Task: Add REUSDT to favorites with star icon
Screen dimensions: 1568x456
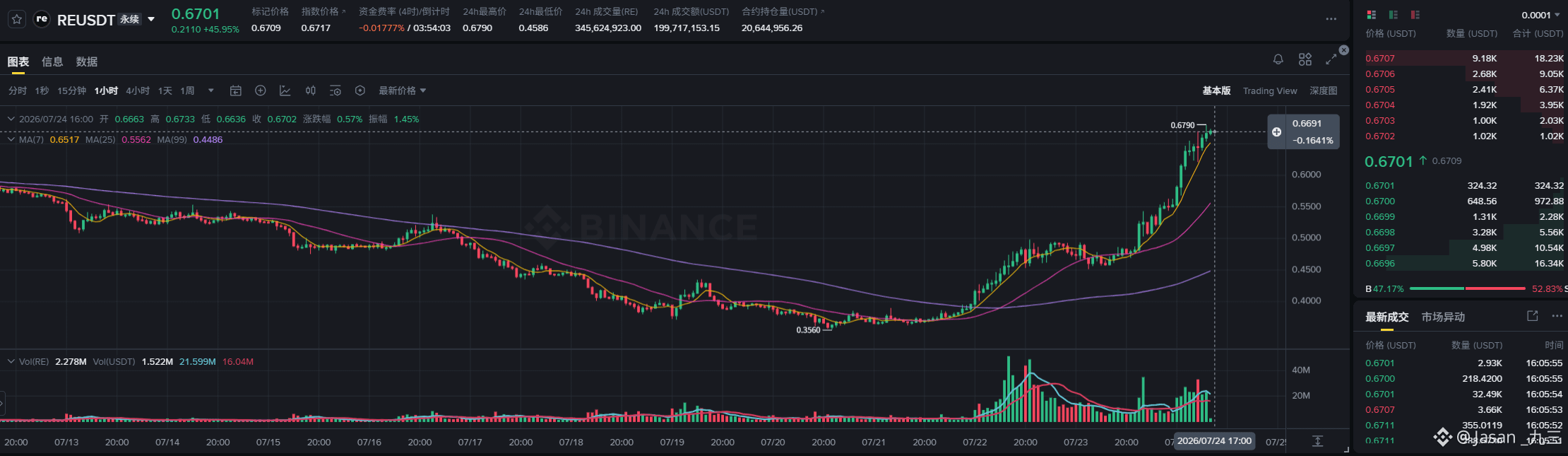Action: click(17, 19)
